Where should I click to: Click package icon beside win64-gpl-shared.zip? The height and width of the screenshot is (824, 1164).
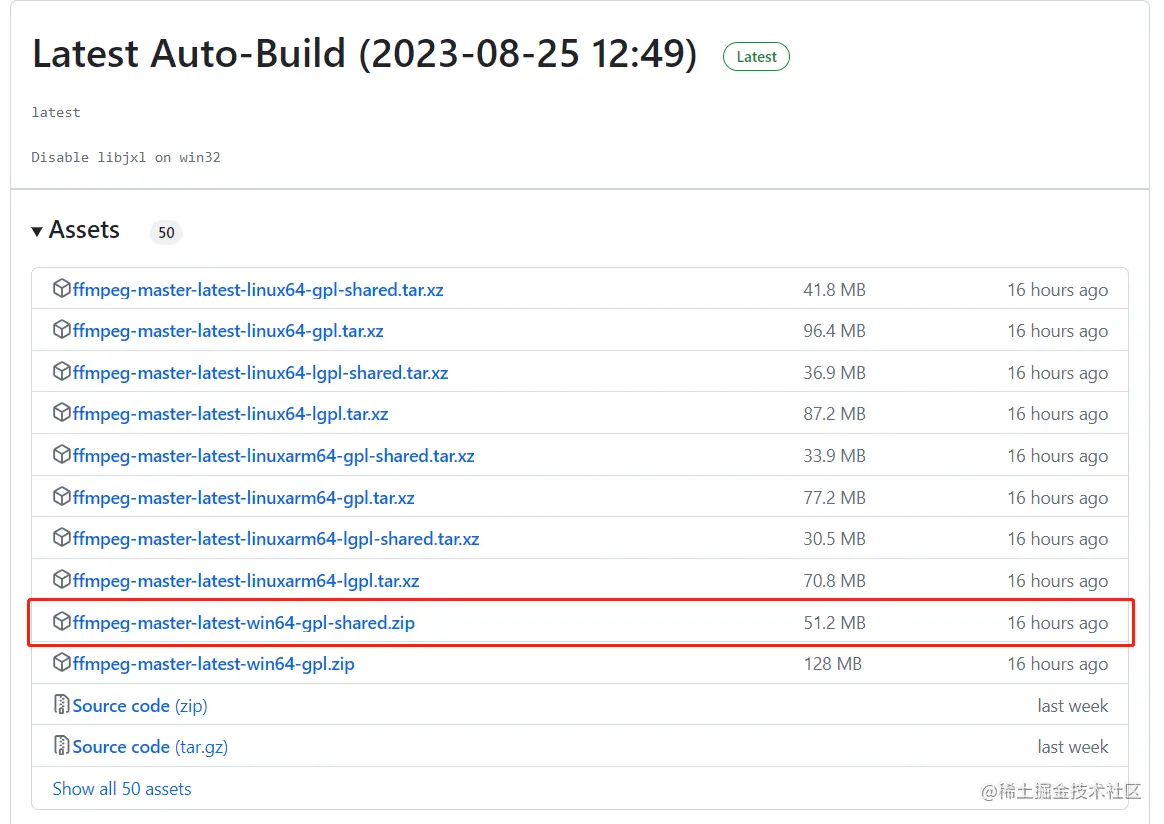62,622
